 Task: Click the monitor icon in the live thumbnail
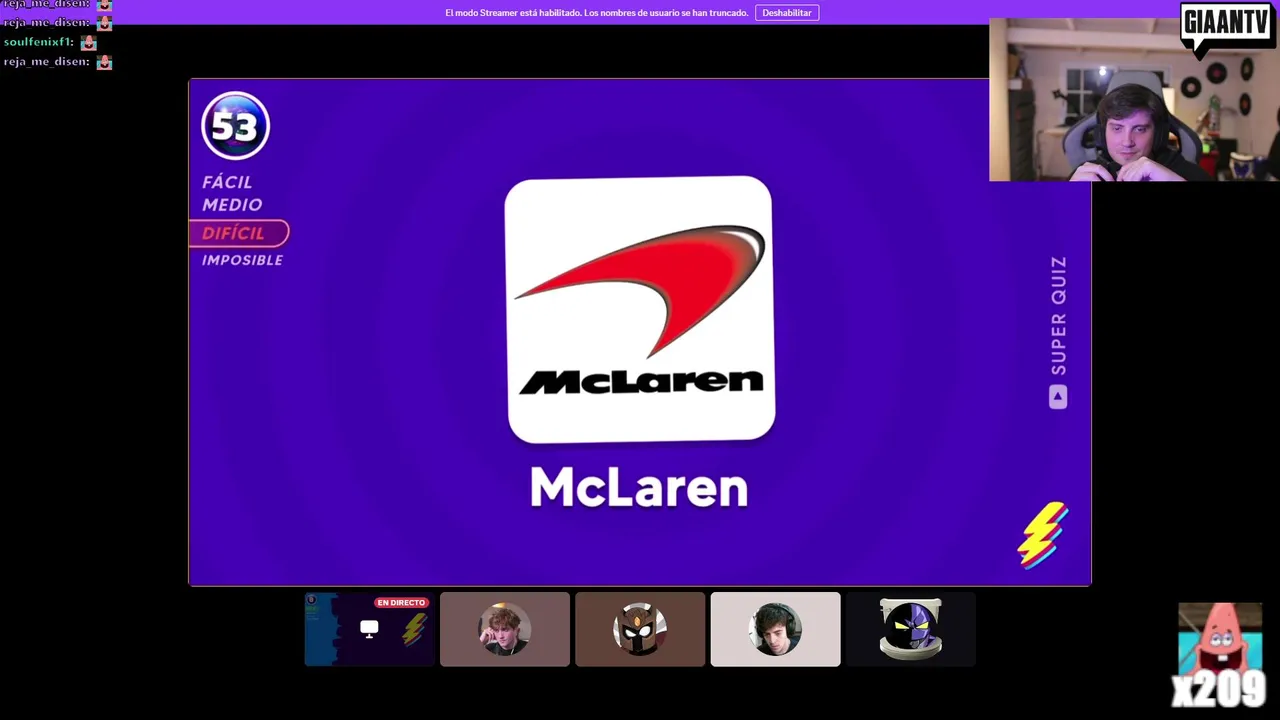pyautogui.click(x=369, y=629)
